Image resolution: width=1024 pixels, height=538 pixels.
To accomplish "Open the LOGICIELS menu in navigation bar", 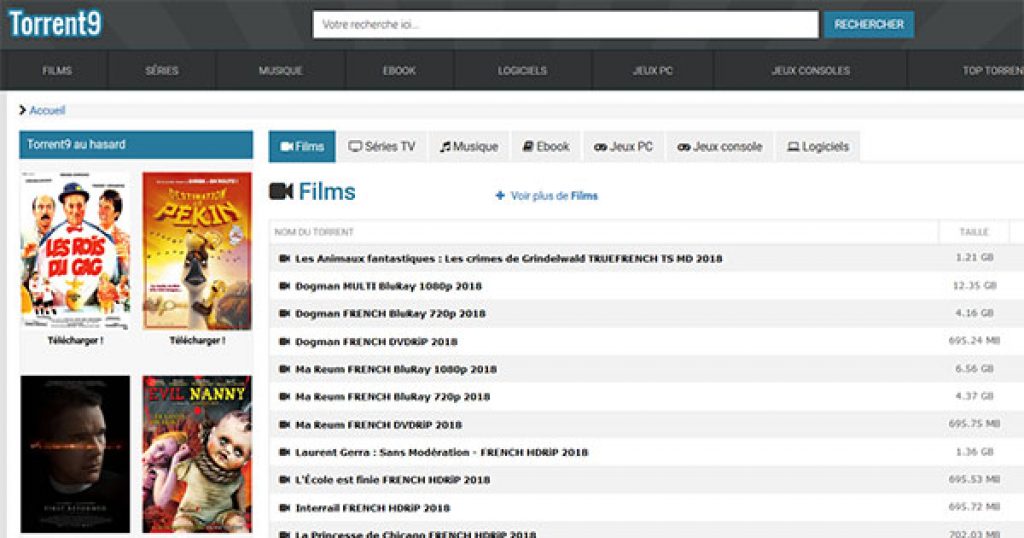I will 522,71.
